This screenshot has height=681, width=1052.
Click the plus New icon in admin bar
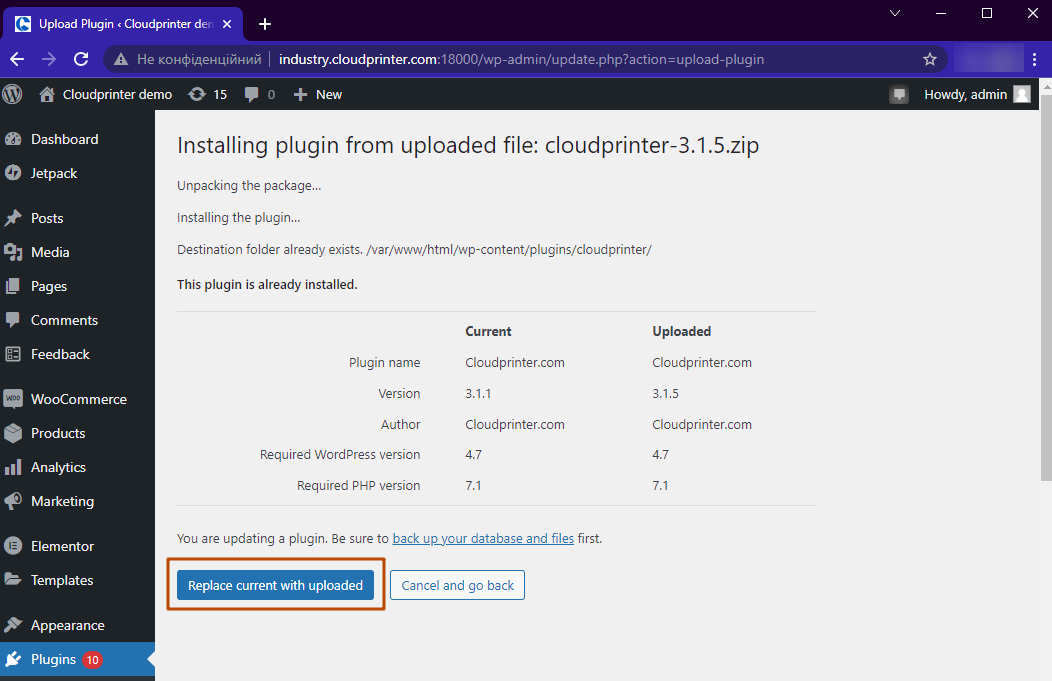pos(301,95)
